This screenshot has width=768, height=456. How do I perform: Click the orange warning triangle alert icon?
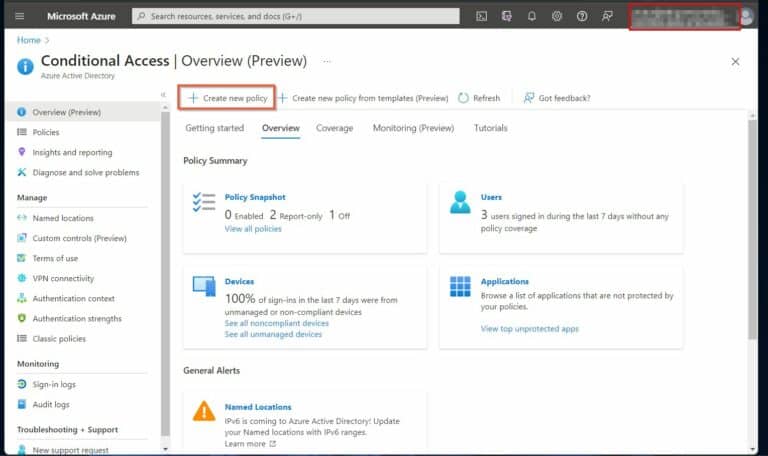(204, 411)
